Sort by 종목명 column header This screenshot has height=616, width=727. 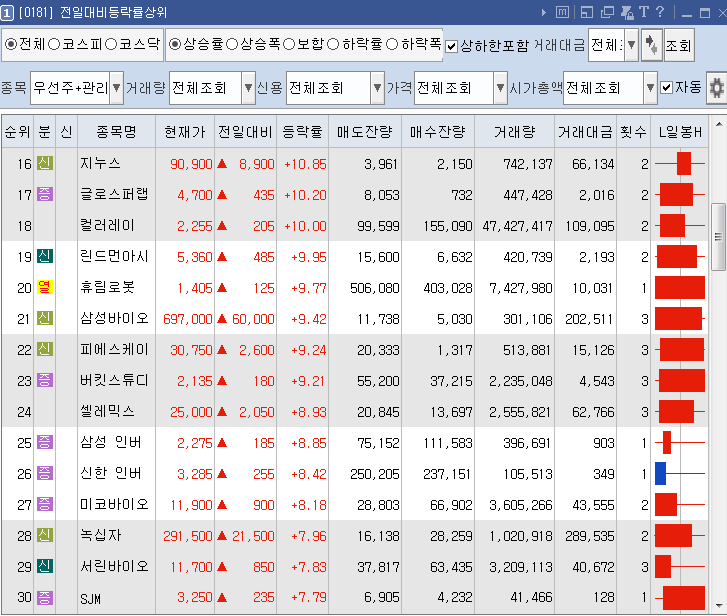[x=116, y=132]
